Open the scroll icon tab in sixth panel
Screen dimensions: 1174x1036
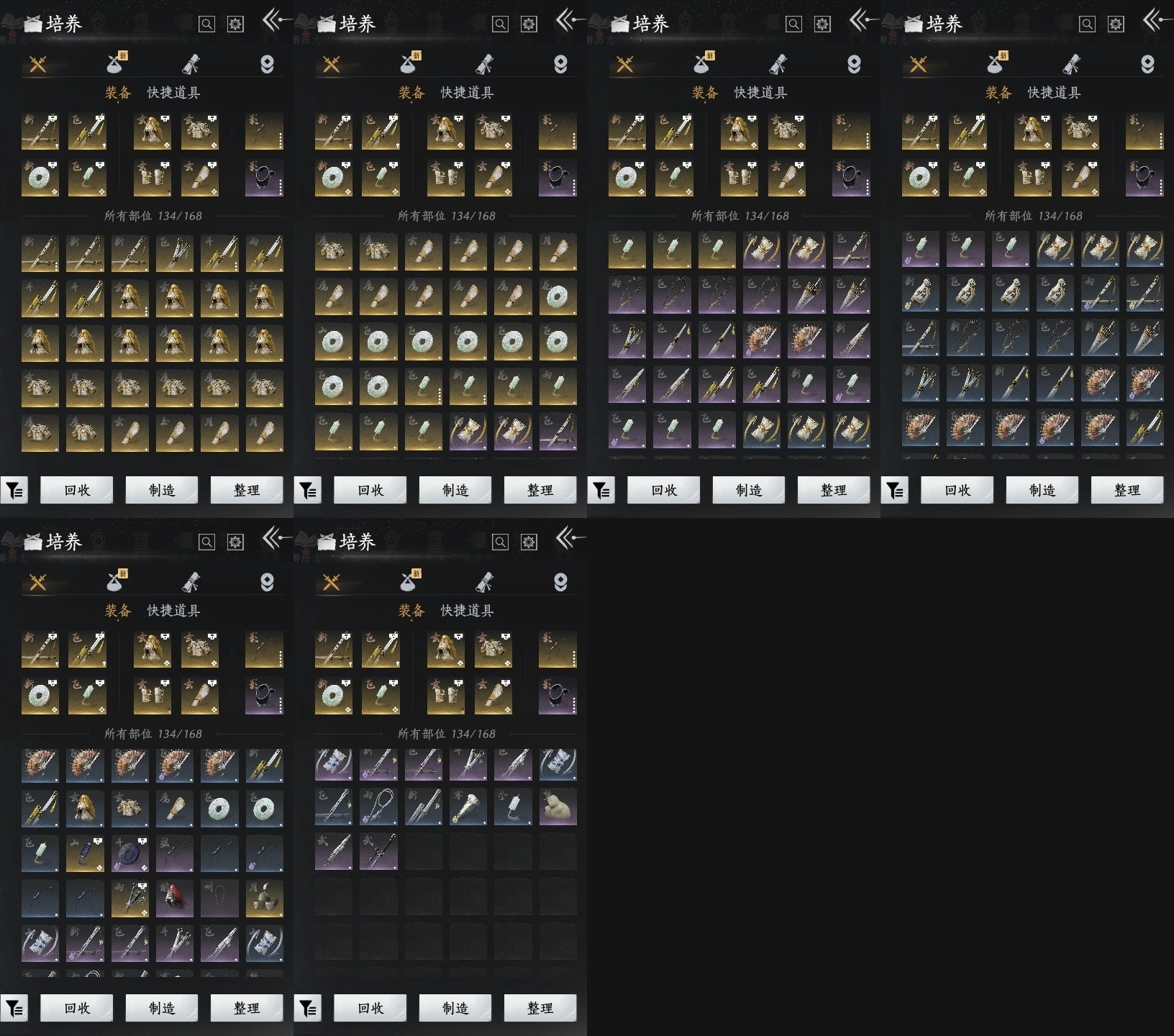(485, 582)
